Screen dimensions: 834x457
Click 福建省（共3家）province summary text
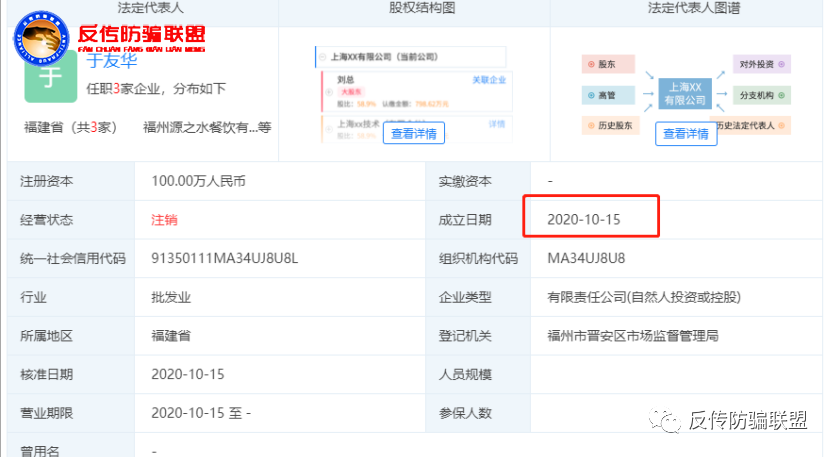coord(70,127)
